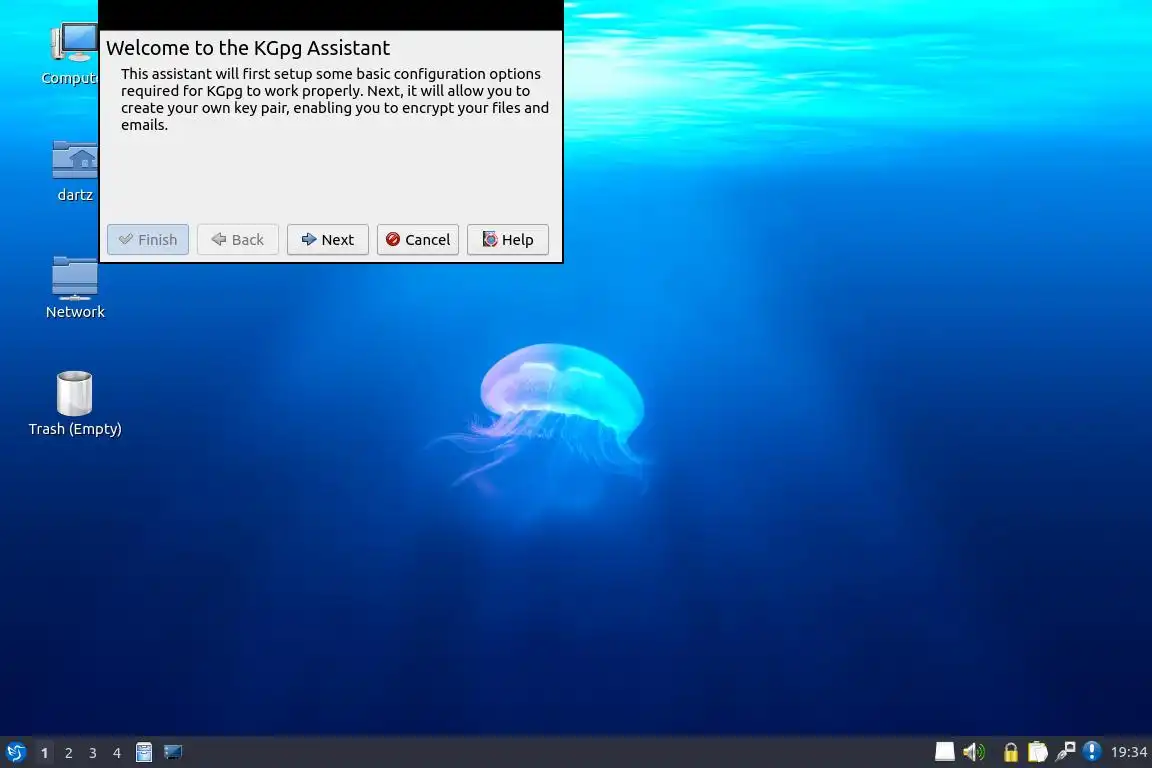Click the greyed-out Back button
This screenshot has width=1152, height=768.
(x=237, y=240)
